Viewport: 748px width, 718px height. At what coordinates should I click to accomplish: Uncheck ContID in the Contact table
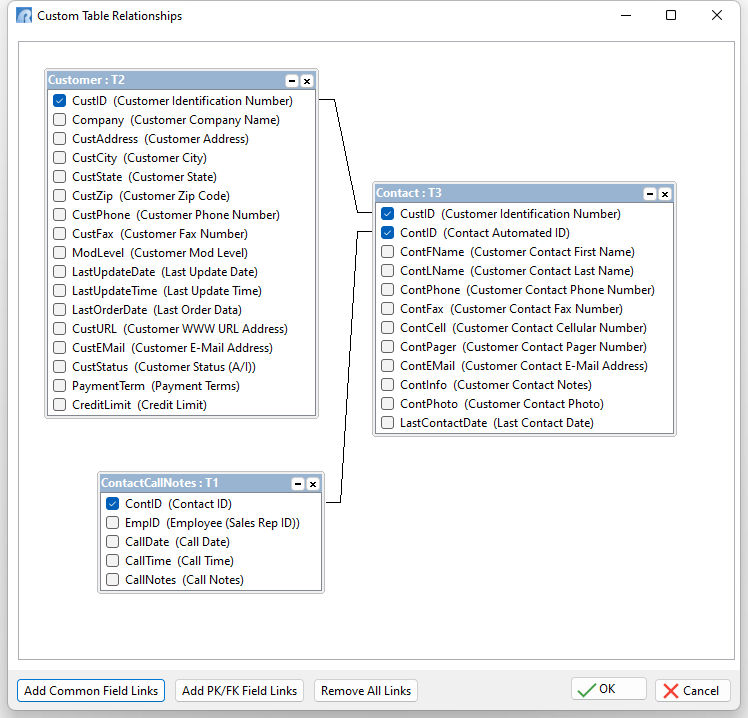click(x=387, y=233)
